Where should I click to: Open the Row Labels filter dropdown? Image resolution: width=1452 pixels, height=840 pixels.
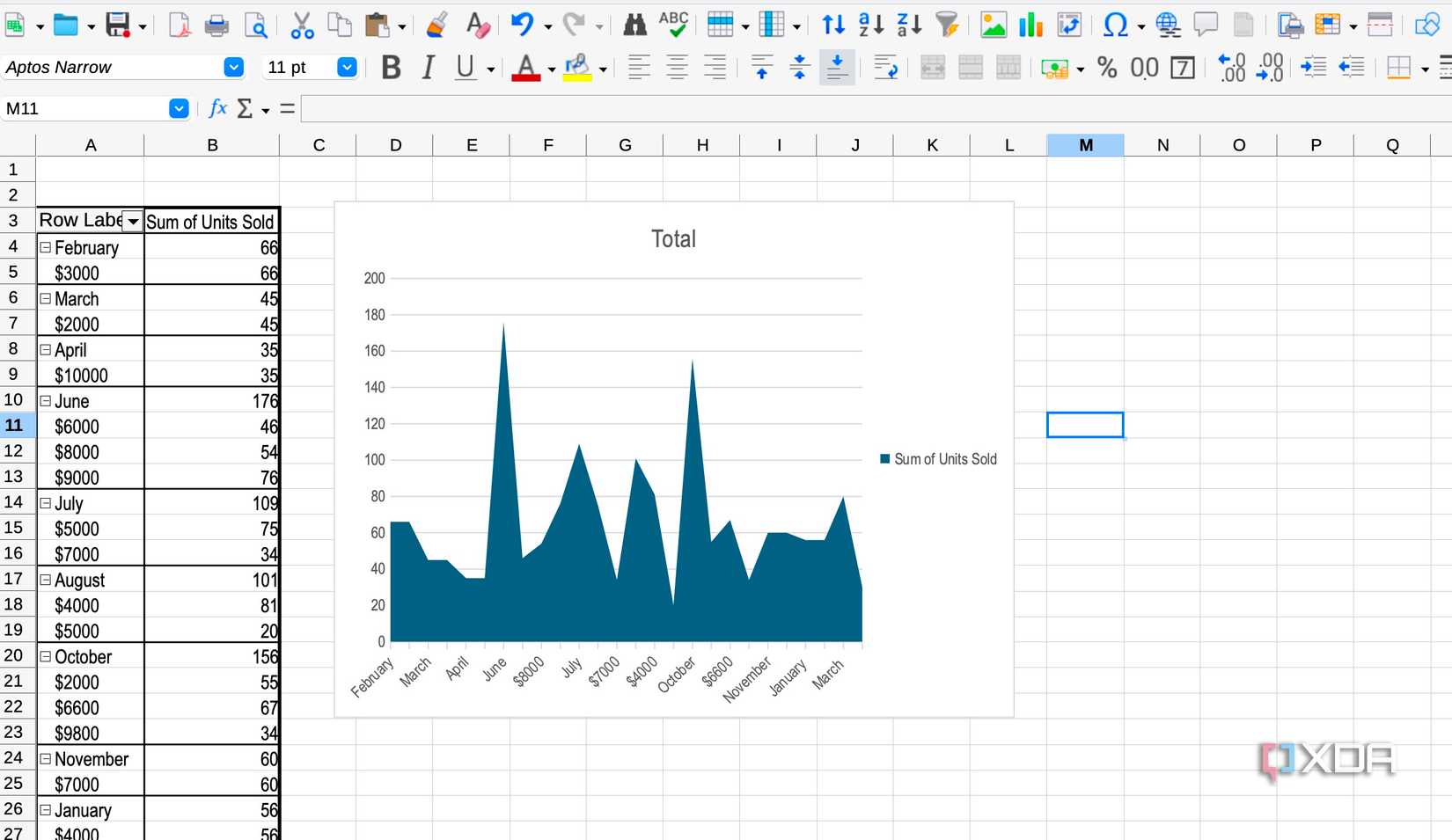133,221
